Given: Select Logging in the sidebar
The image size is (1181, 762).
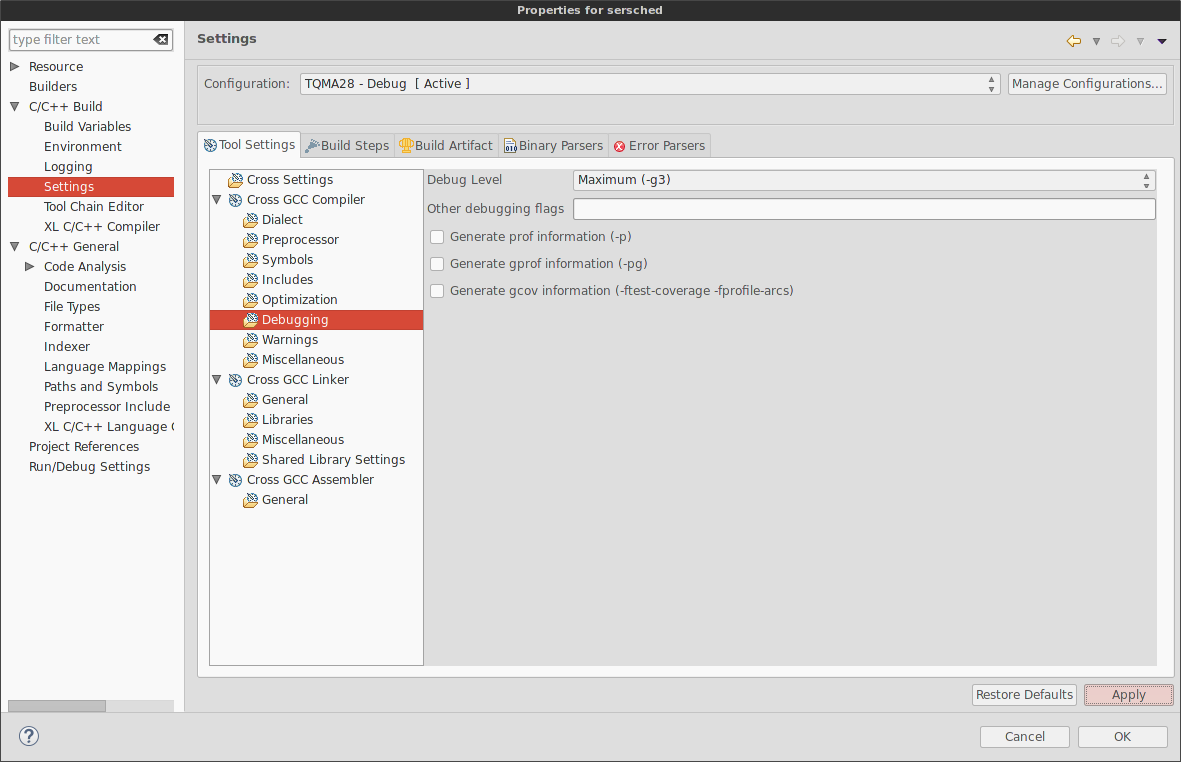Looking at the screenshot, I should 68,166.
